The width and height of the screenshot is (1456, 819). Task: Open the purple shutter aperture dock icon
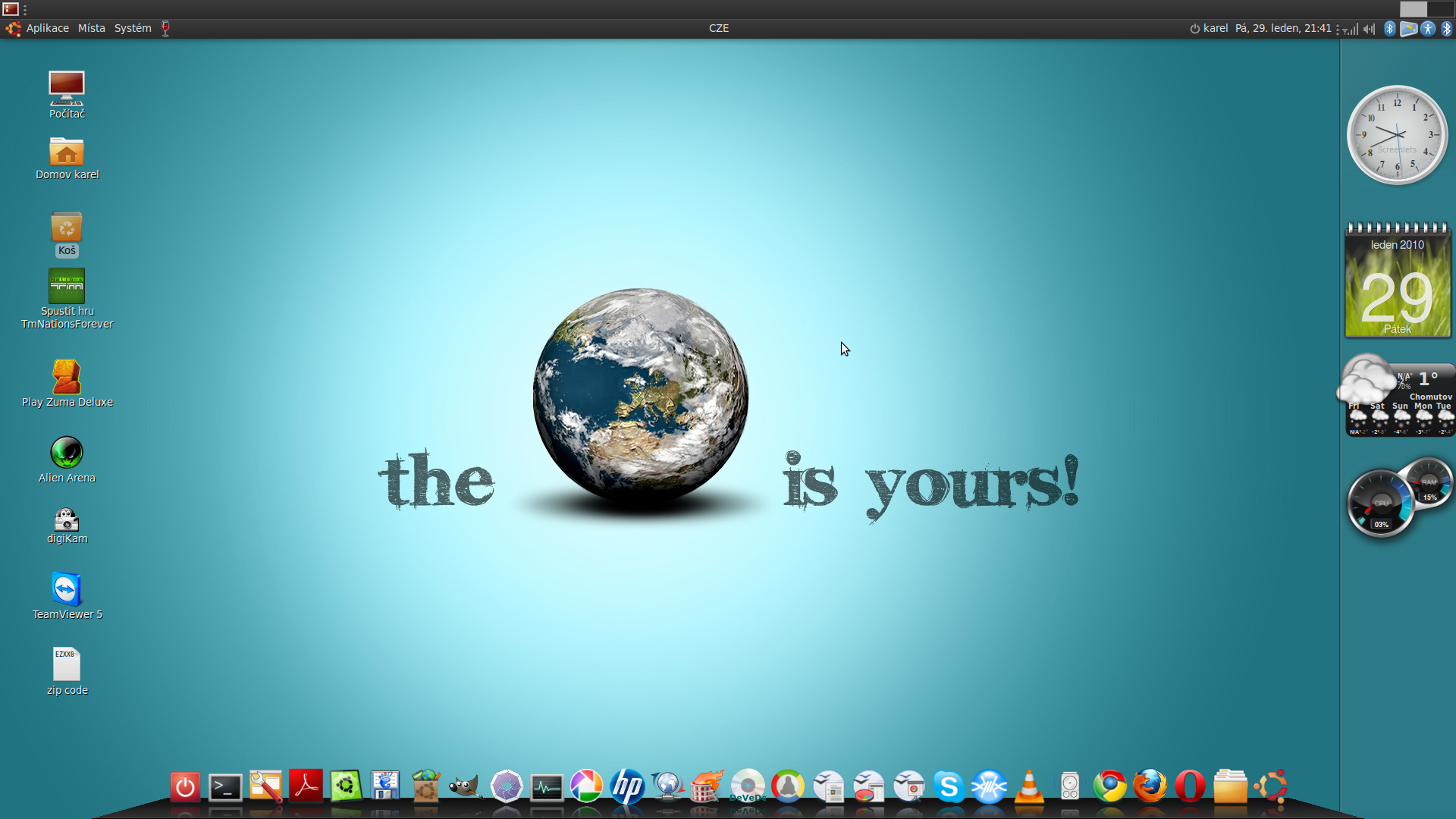tap(507, 786)
